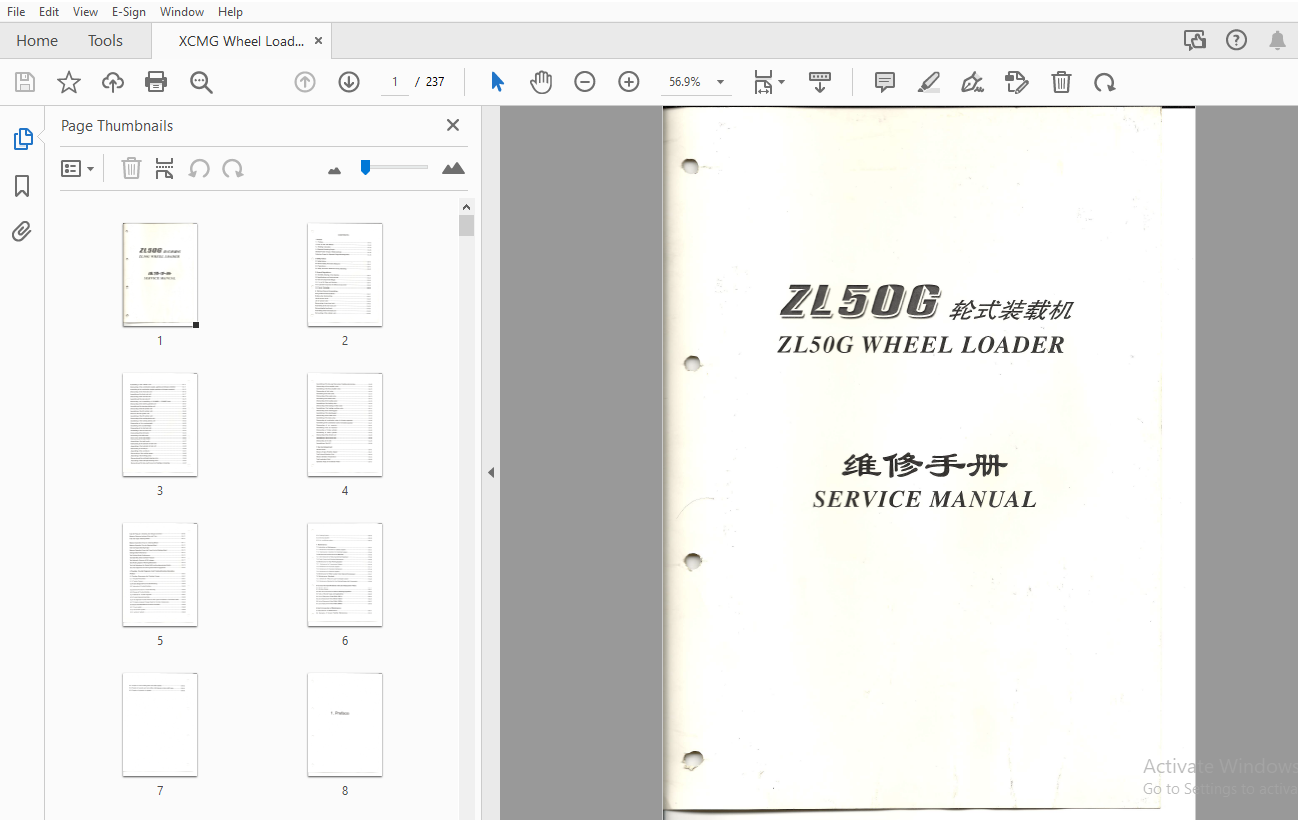Viewport: 1298px width, 820px height.
Task: Add a comment sticky note
Action: pyautogui.click(x=885, y=82)
